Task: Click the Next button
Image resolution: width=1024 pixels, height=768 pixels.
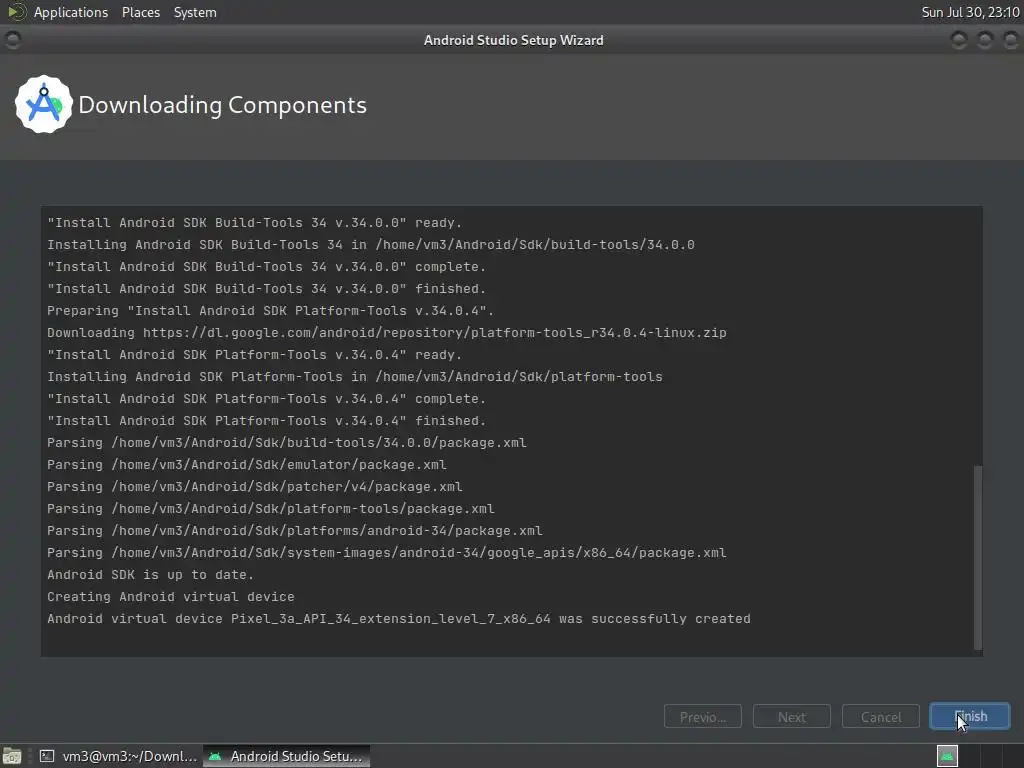Action: click(x=792, y=716)
